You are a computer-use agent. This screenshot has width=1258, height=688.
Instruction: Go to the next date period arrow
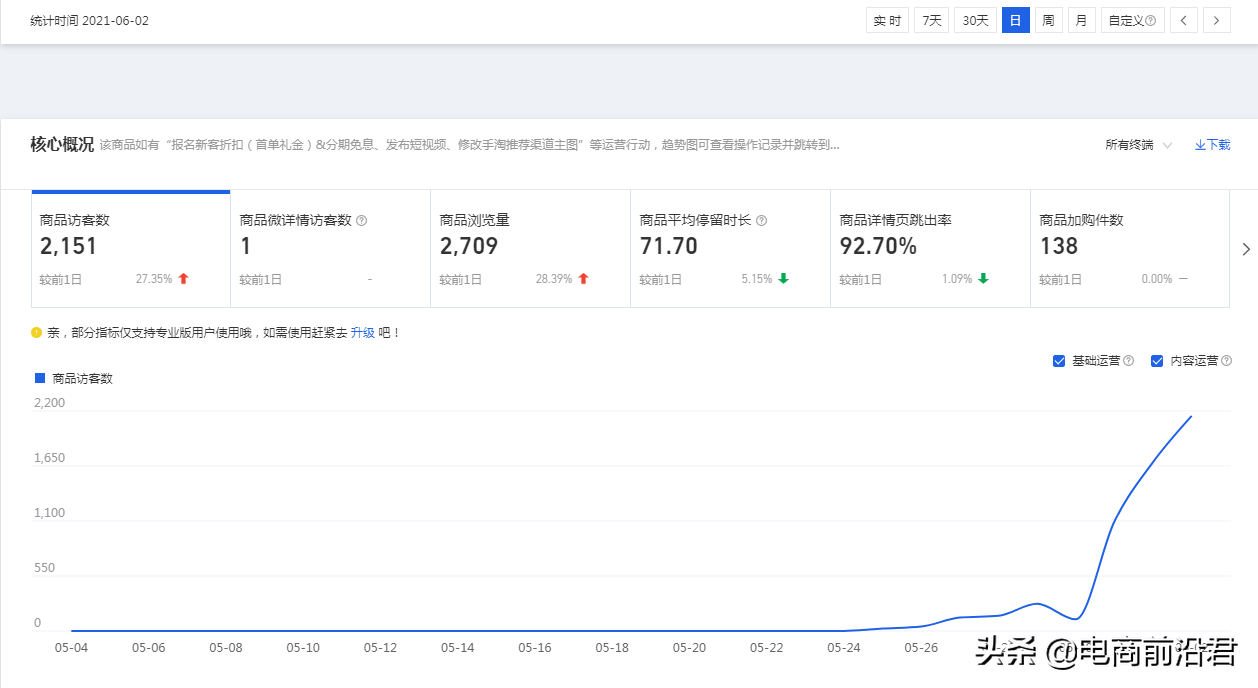pos(1217,20)
